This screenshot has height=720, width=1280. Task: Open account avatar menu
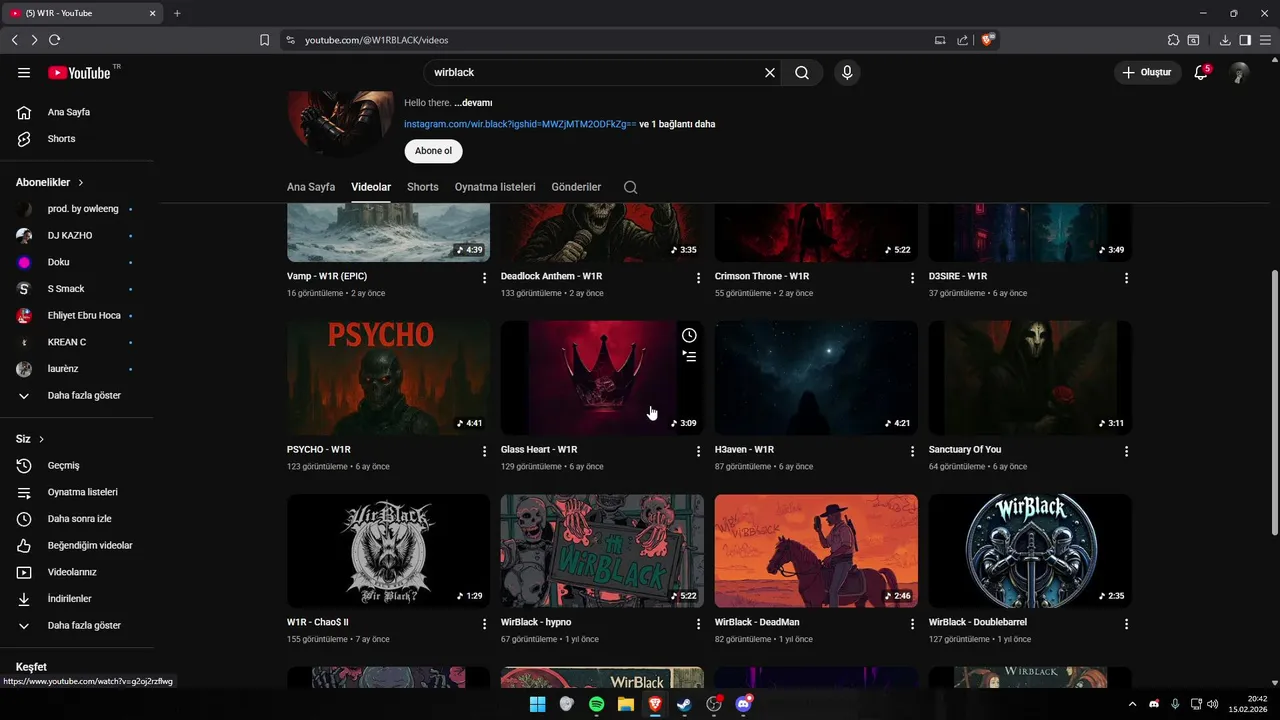tap(1239, 73)
